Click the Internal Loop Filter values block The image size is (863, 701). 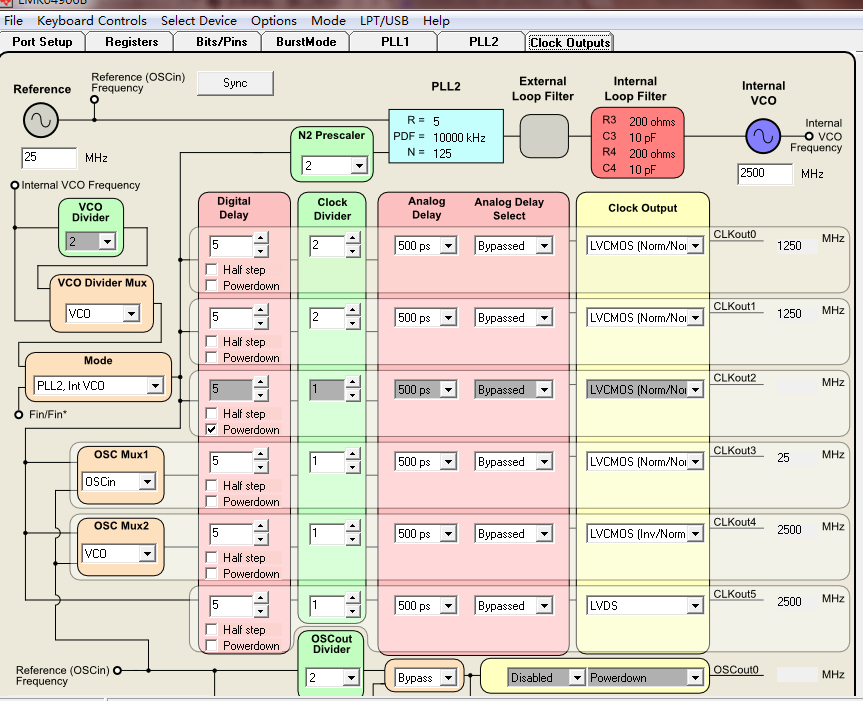tap(637, 142)
